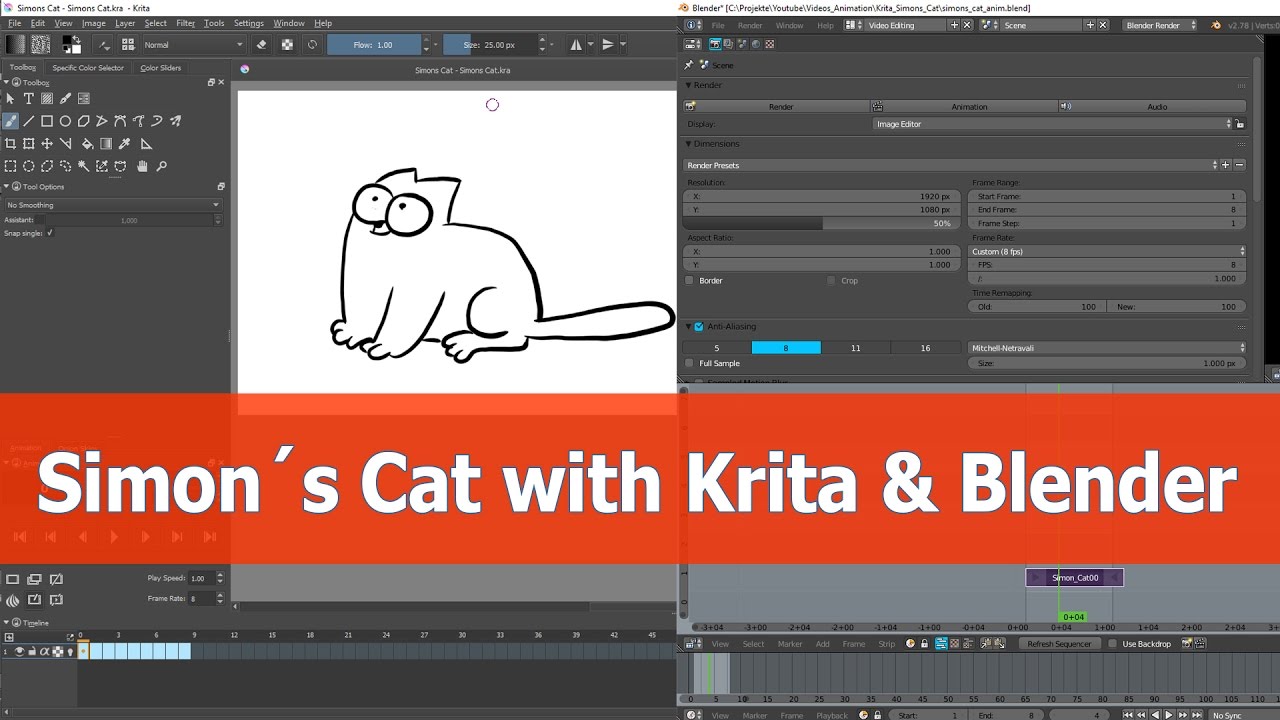This screenshot has width=1280, height=720.
Task: Select the Calligraphy tool in Krita toolbox
Action: [65, 98]
